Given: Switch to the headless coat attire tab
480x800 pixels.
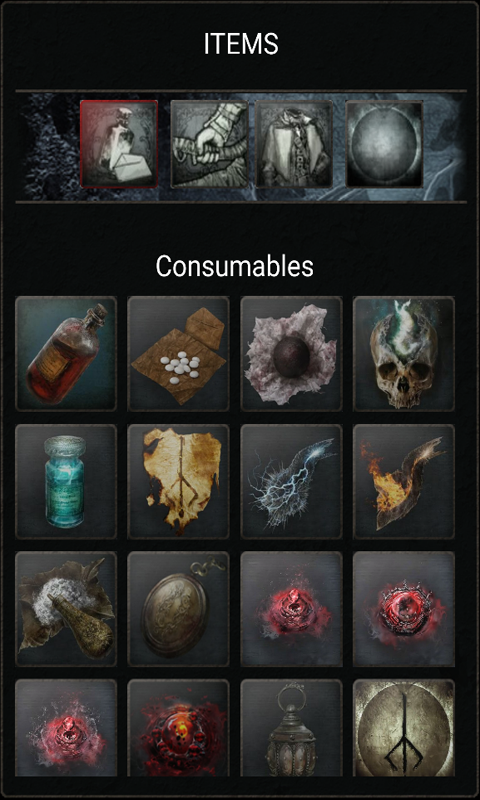Looking at the screenshot, I should click(294, 144).
